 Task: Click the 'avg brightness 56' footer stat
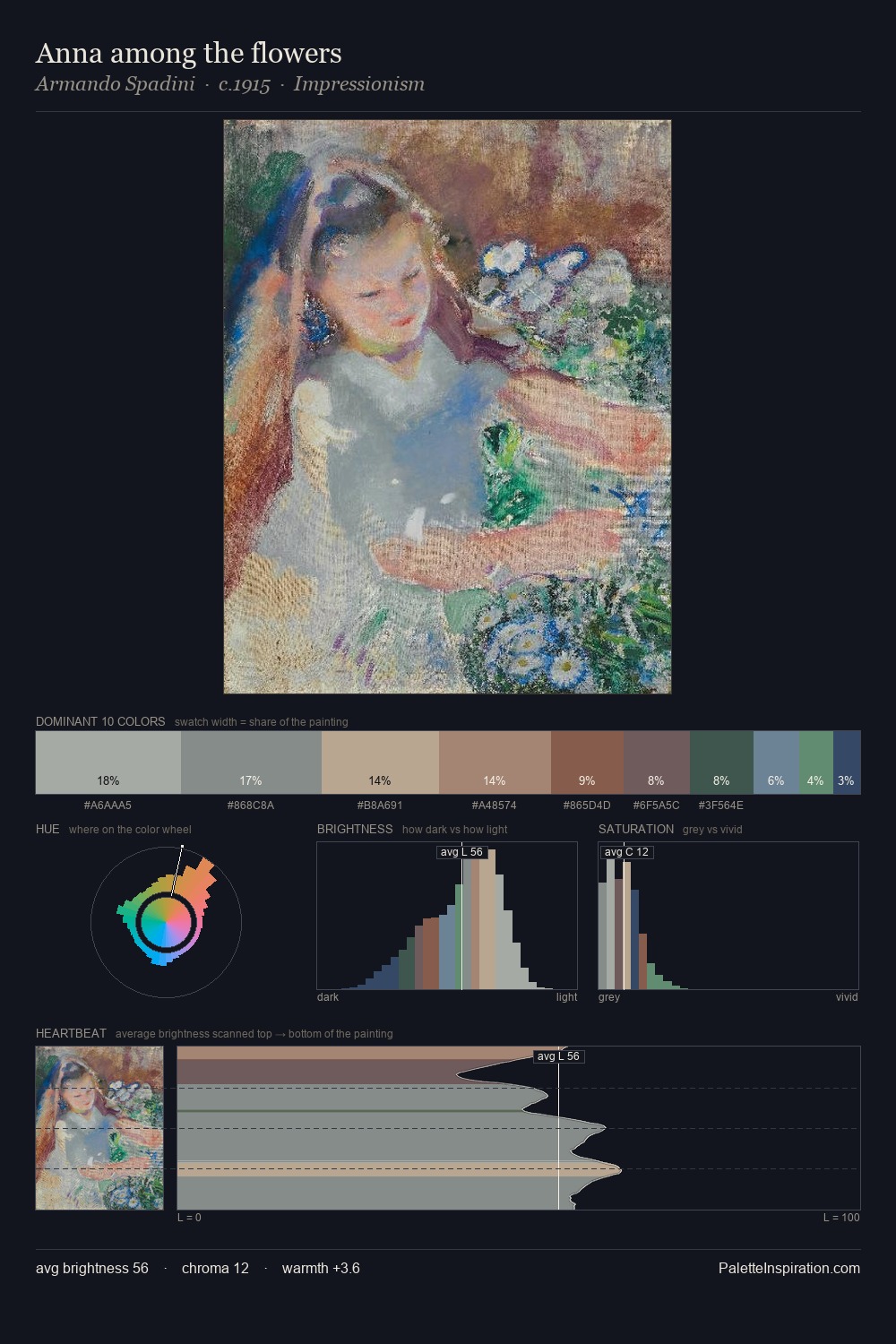[92, 1268]
